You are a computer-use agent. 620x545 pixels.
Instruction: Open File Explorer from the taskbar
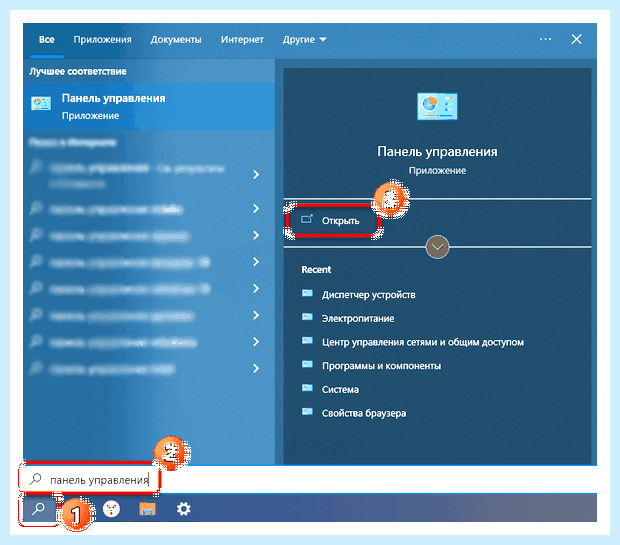147,509
